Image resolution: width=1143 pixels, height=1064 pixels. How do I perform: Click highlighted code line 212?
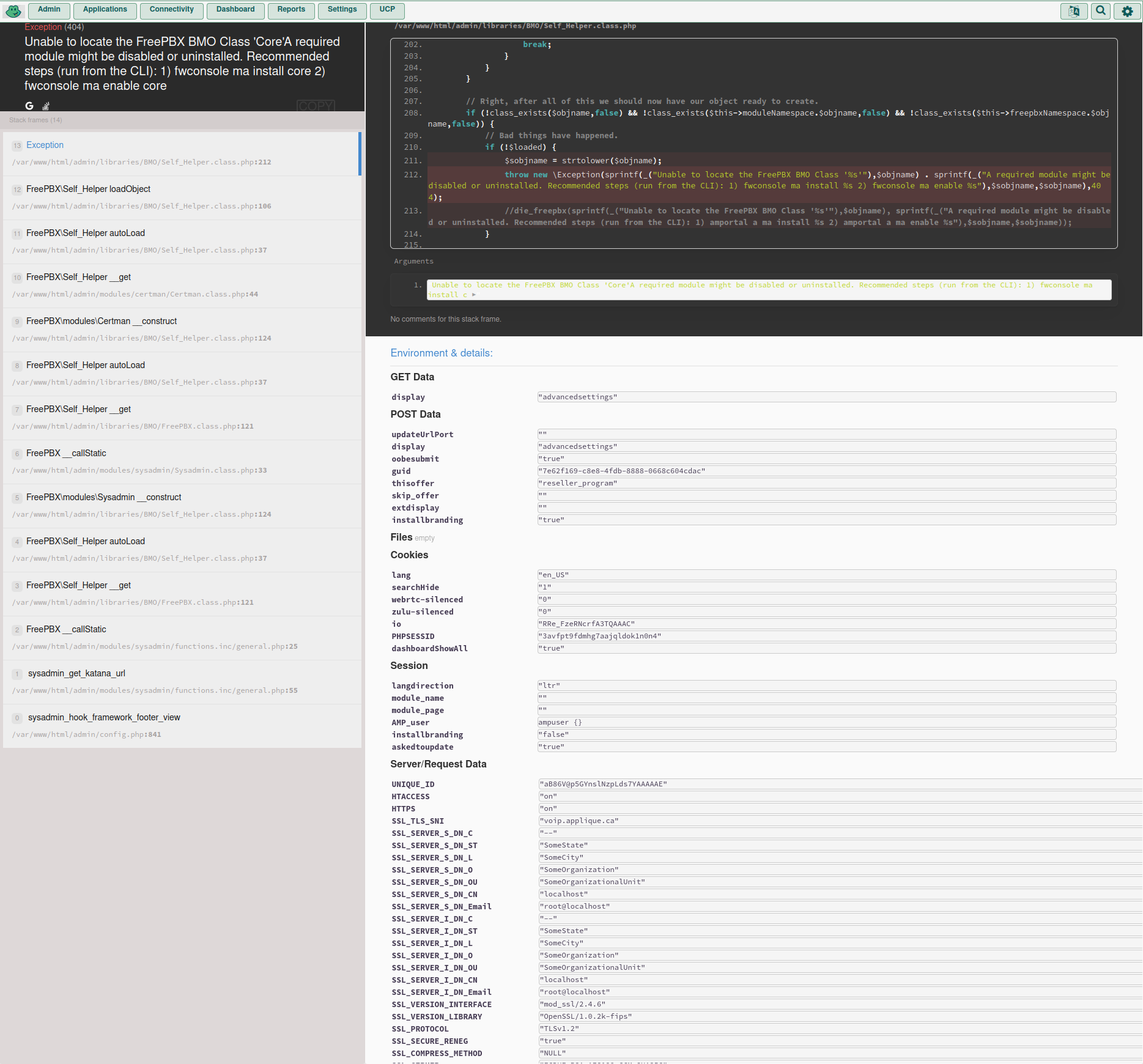769,186
